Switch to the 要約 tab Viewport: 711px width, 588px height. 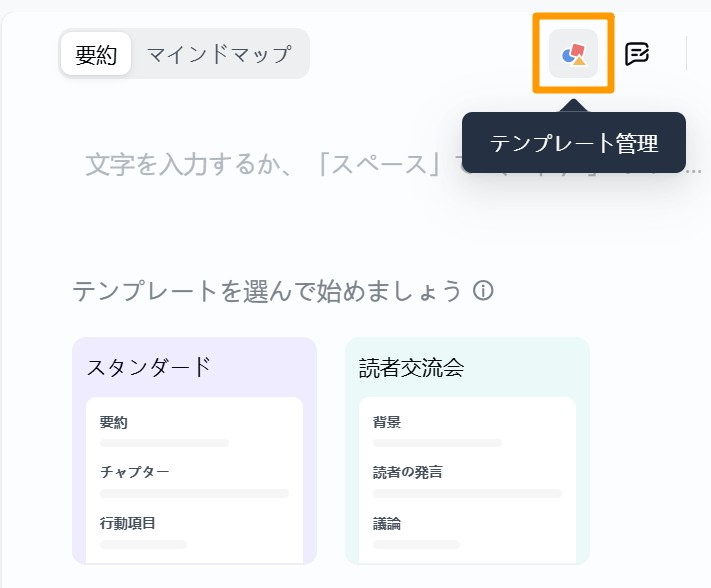pos(96,54)
